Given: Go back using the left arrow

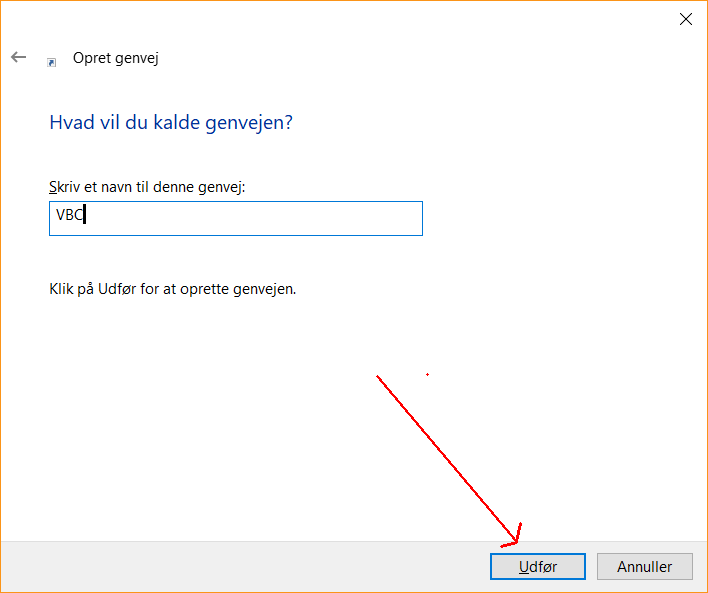Looking at the screenshot, I should [x=19, y=57].
